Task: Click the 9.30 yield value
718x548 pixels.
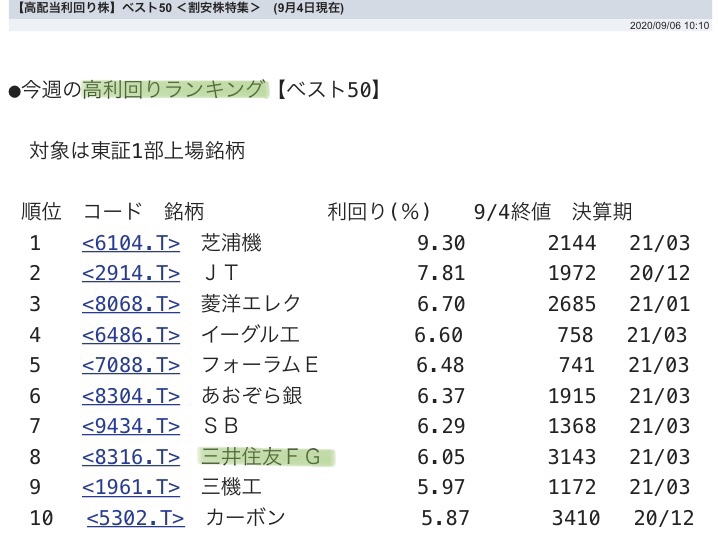Action: pyautogui.click(x=441, y=243)
